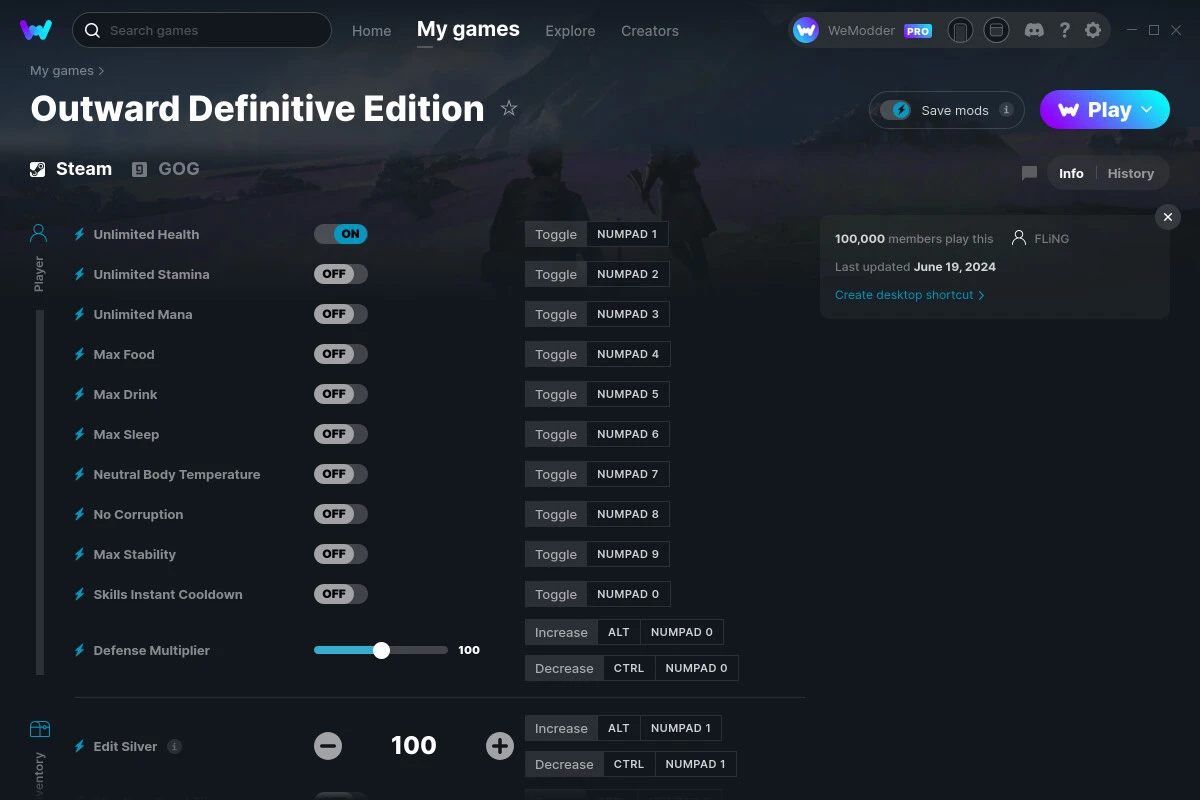The width and height of the screenshot is (1200, 800).
Task: Switch to the History tab
Action: point(1130,172)
